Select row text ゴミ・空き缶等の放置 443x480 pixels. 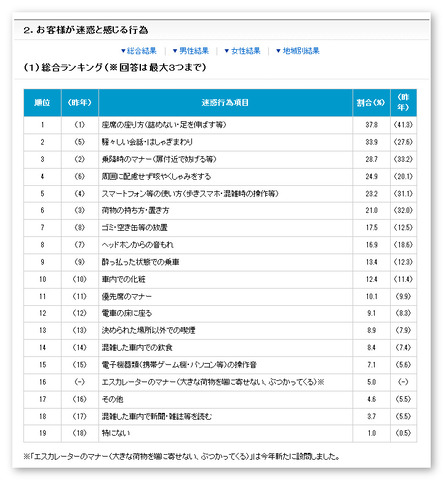click(x=134, y=227)
